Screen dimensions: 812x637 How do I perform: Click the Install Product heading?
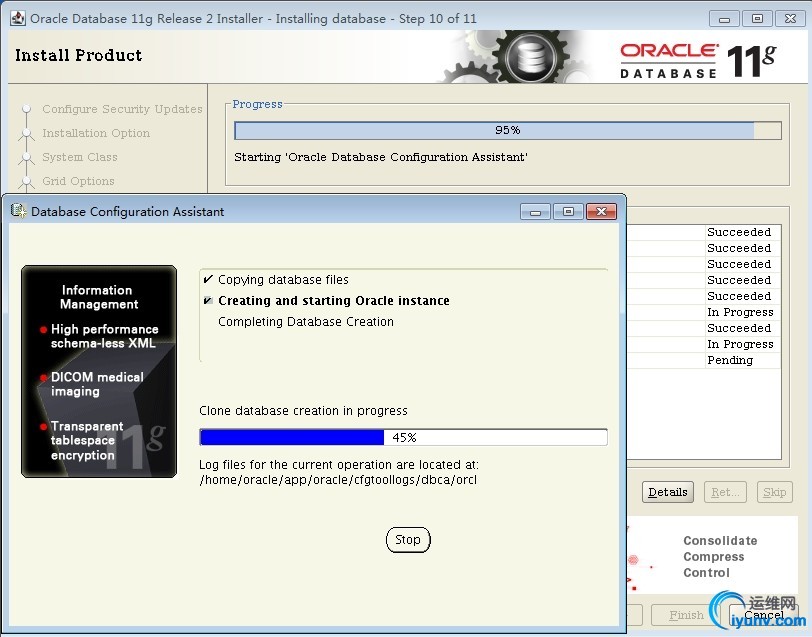[x=78, y=55]
